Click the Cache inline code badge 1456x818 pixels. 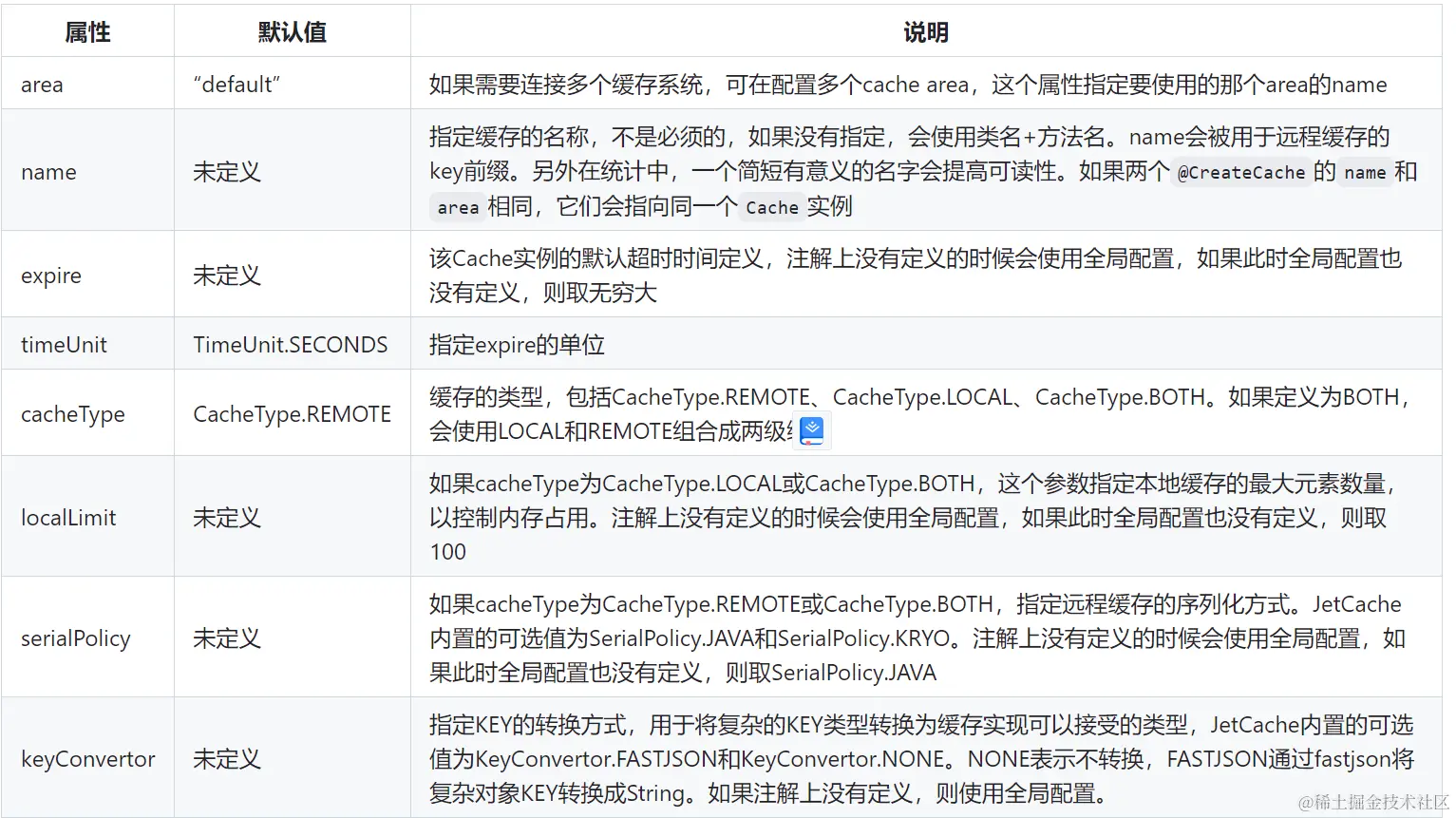(x=772, y=207)
